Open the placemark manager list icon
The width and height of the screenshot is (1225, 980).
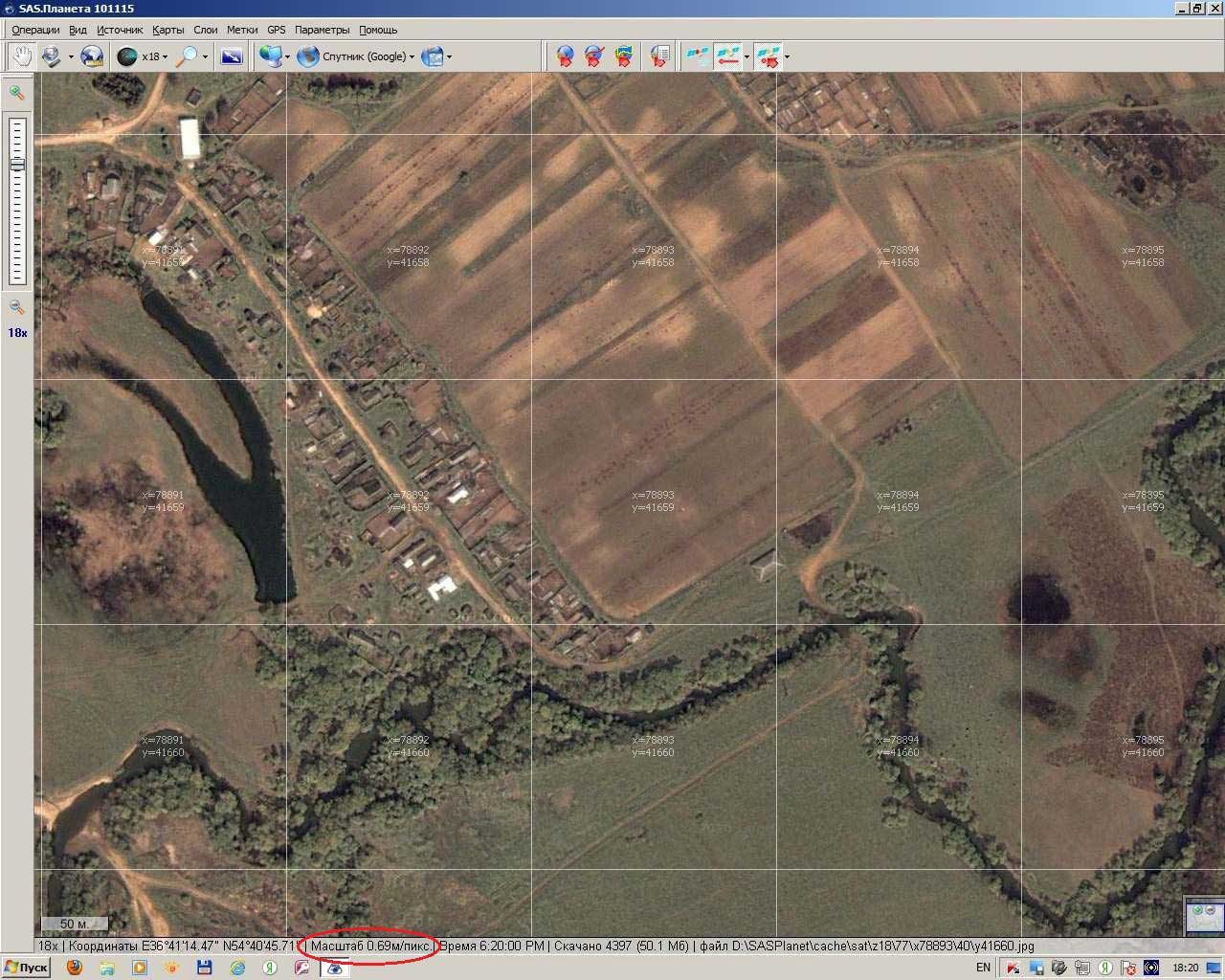pyautogui.click(x=659, y=56)
